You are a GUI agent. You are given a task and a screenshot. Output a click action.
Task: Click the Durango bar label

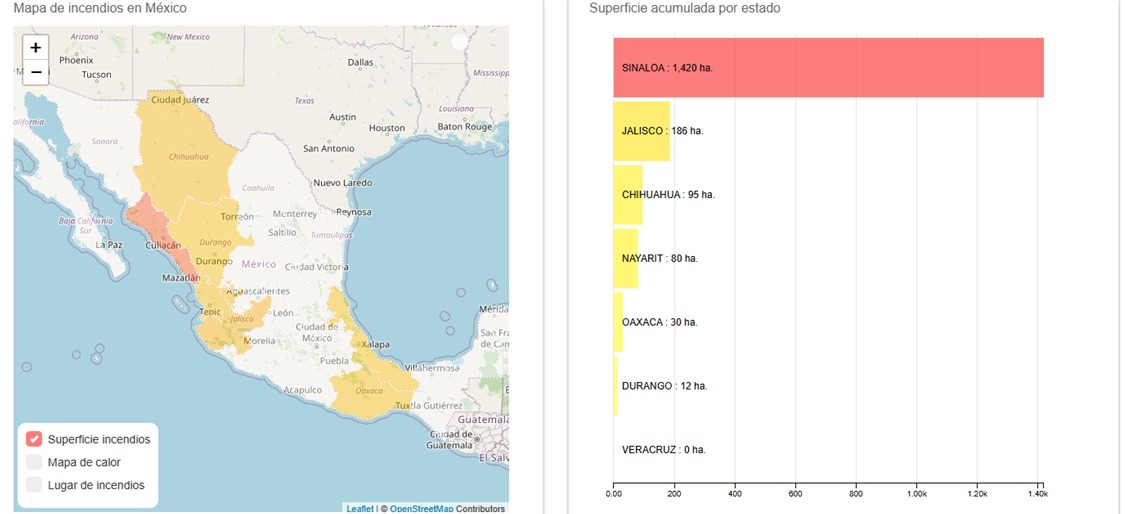pyautogui.click(x=664, y=386)
